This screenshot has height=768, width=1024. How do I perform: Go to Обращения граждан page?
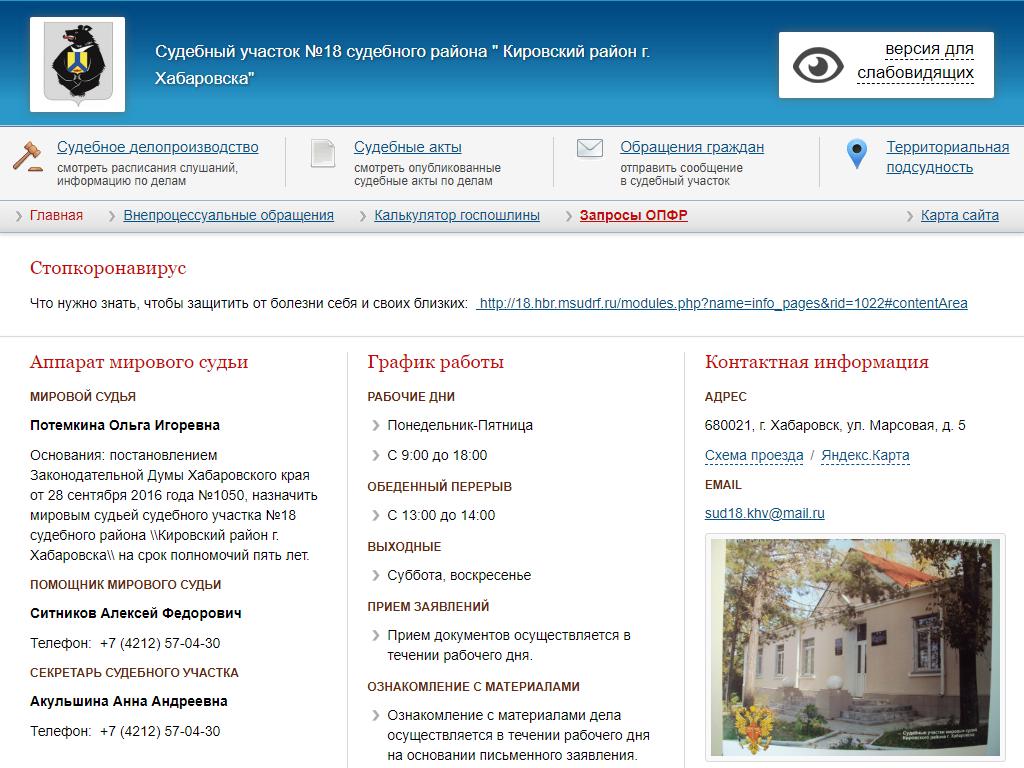691,147
